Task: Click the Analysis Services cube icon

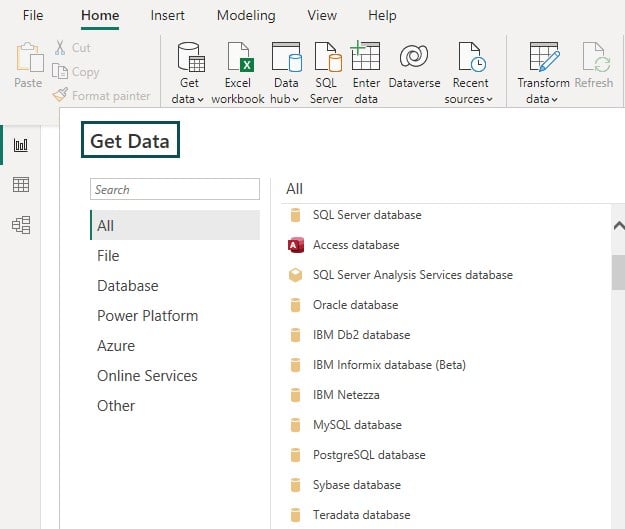Action: 295,275
